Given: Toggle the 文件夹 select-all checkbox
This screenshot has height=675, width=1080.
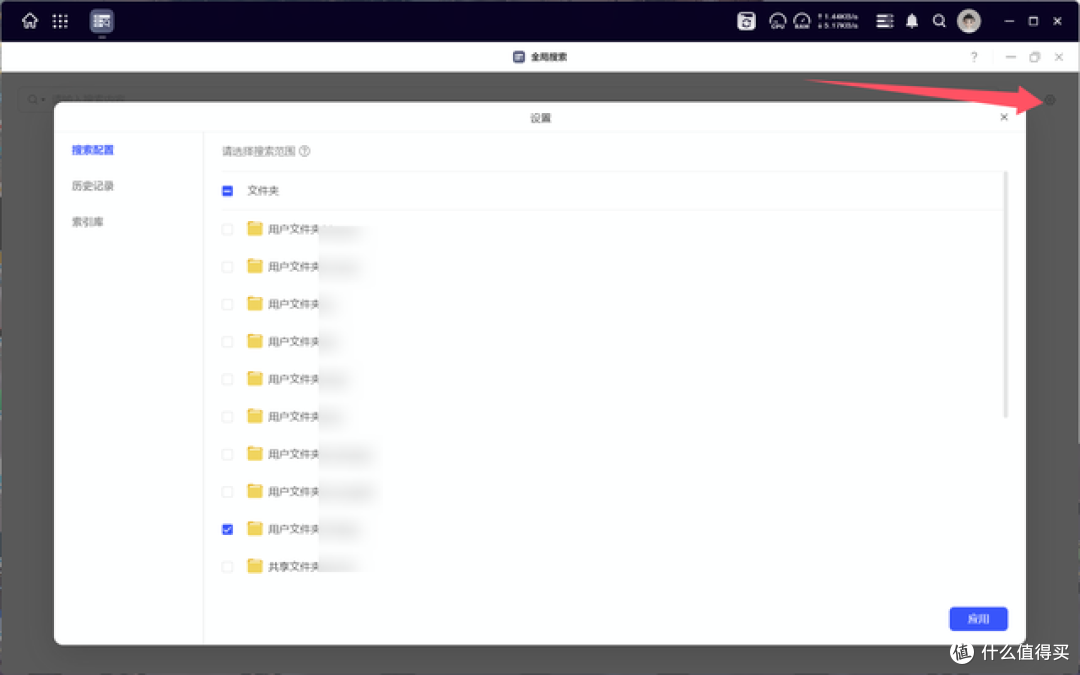Looking at the screenshot, I should click(227, 191).
